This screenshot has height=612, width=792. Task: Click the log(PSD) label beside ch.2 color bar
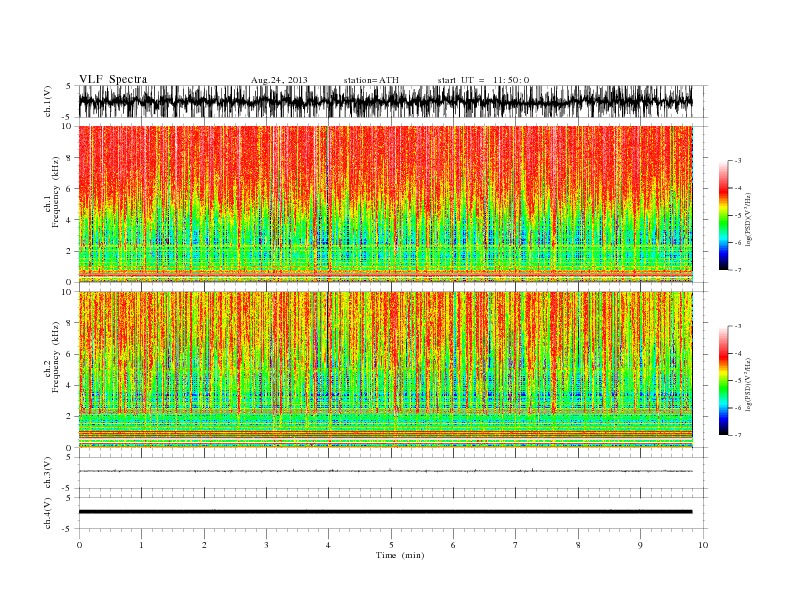click(749, 384)
